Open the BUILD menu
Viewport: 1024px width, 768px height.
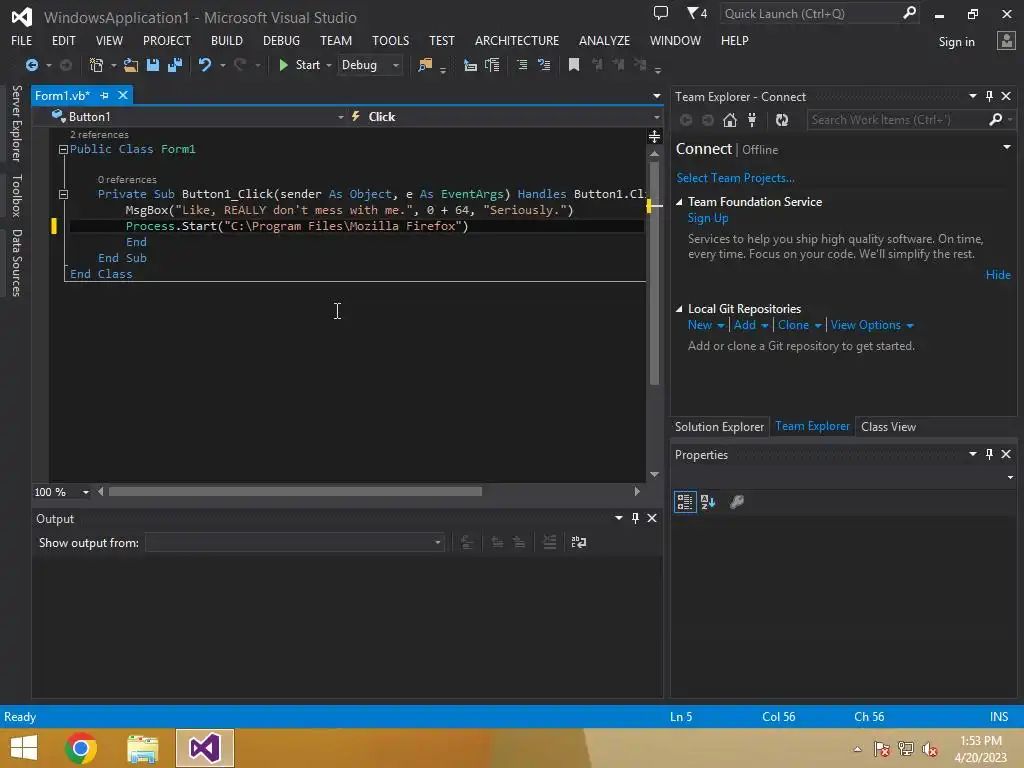pos(227,40)
